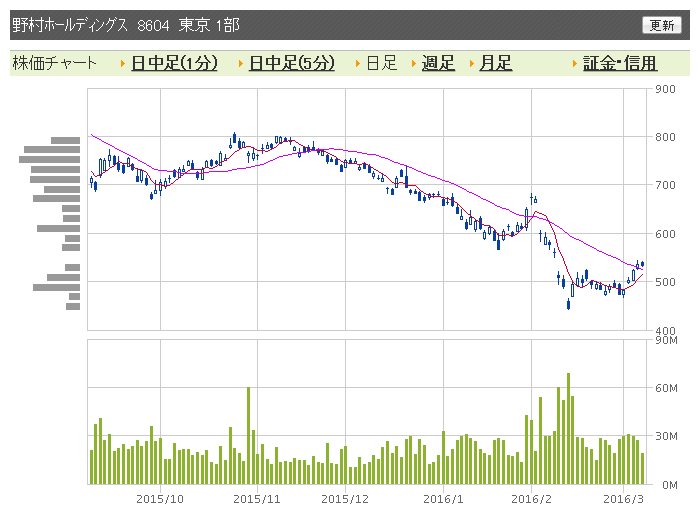Screen dimensions: 698x532
Task: Click orange arrow beside 日足
Action: click(358, 64)
